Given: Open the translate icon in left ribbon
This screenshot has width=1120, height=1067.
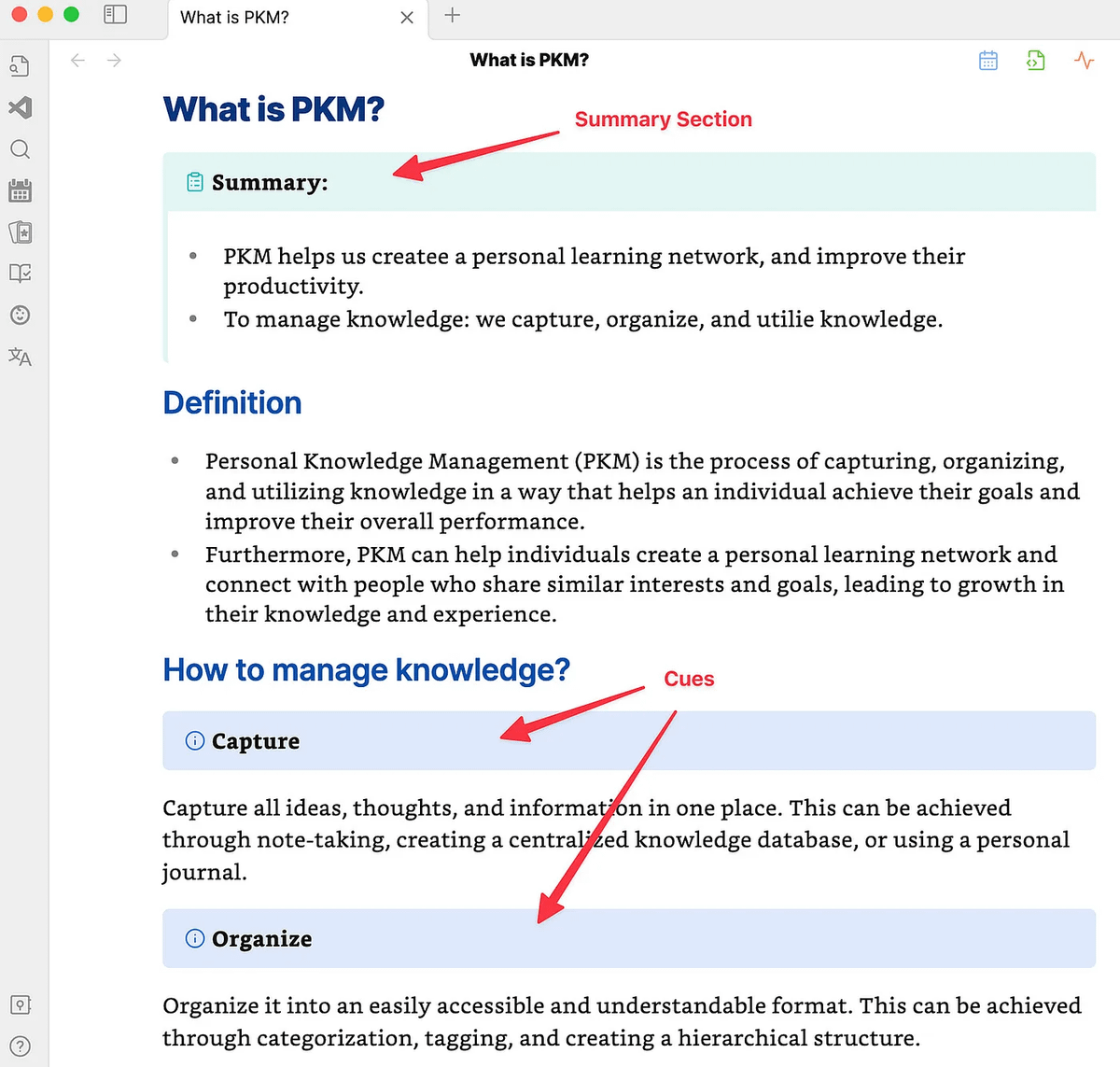Looking at the screenshot, I should click(x=20, y=357).
